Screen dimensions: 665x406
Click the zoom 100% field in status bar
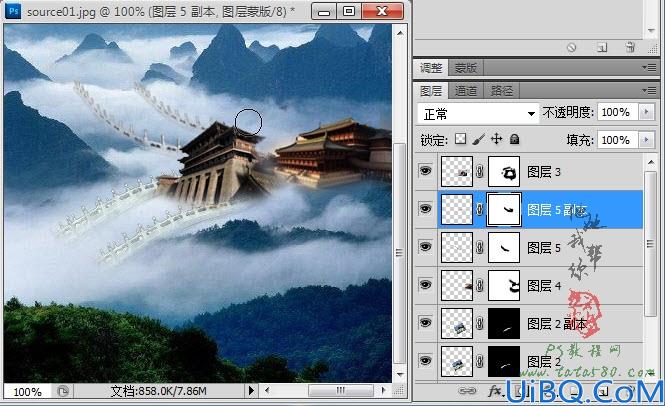click(x=28, y=391)
